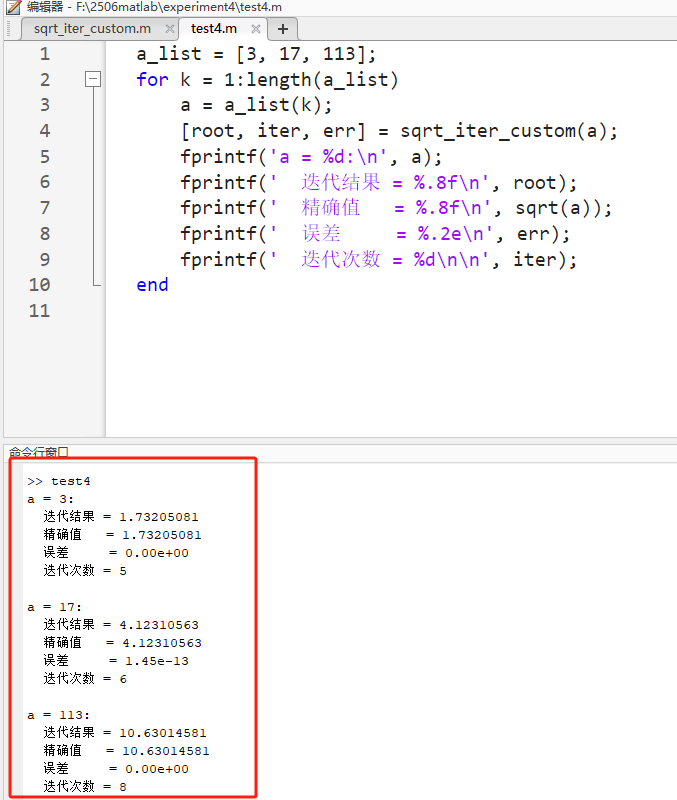Click the fprintf line printing err
The image size is (677, 800).
click(375, 234)
